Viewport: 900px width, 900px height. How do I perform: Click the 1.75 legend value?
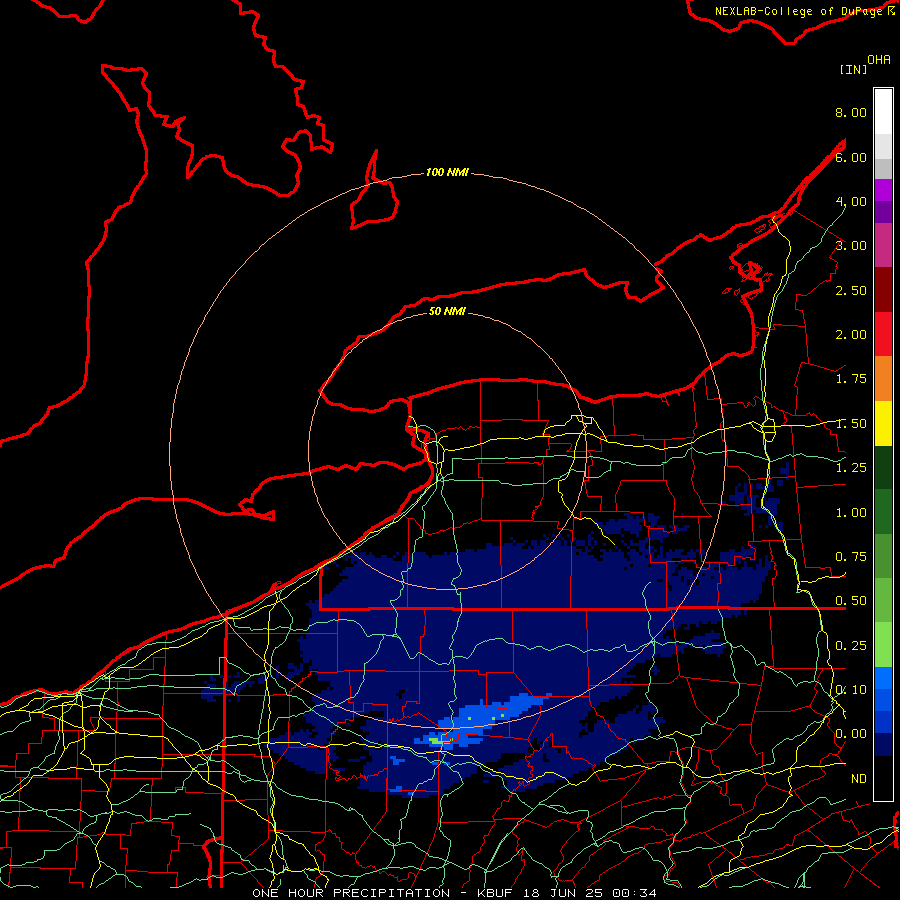tap(851, 379)
